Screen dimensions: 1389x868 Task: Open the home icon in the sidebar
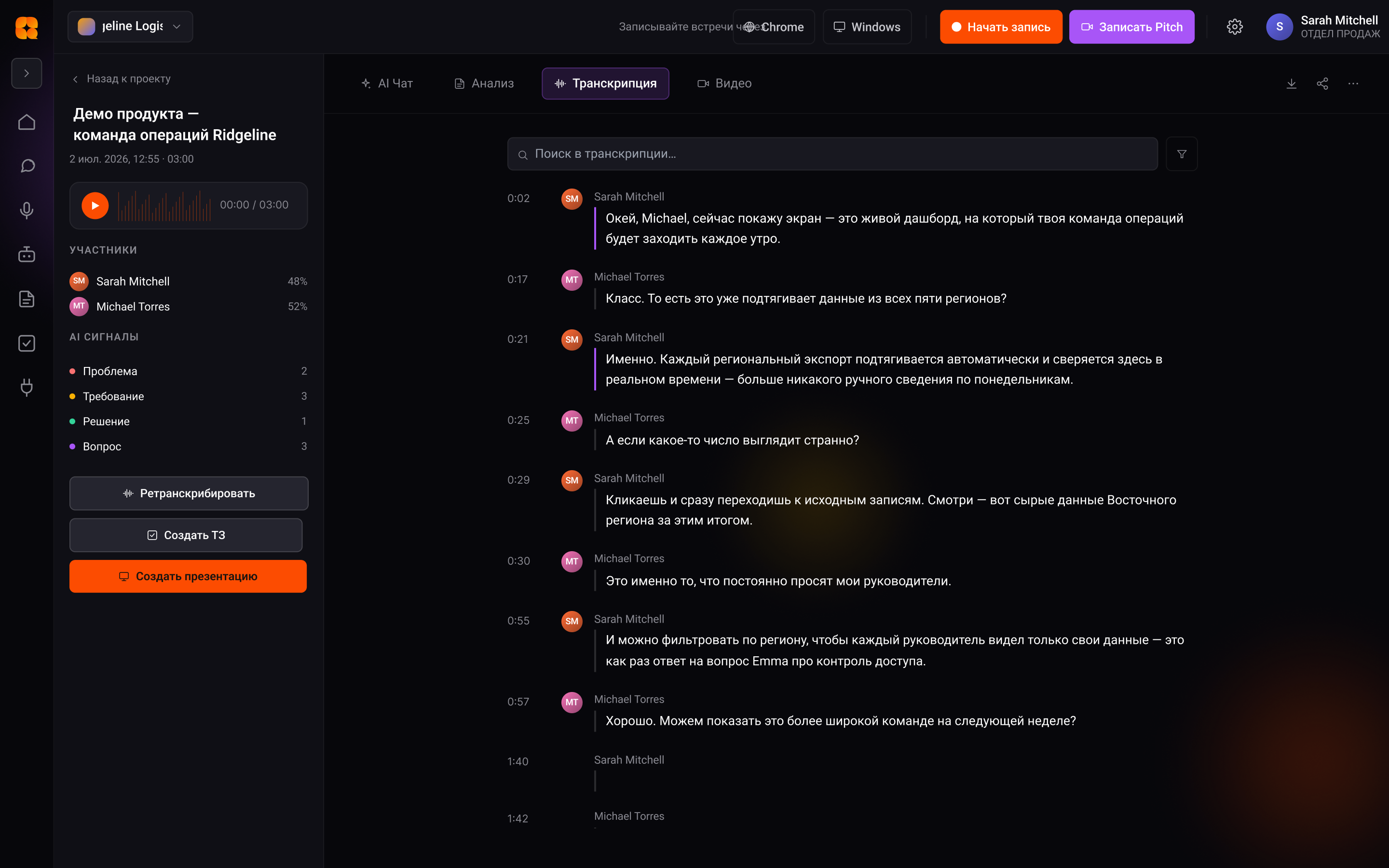pyautogui.click(x=27, y=122)
